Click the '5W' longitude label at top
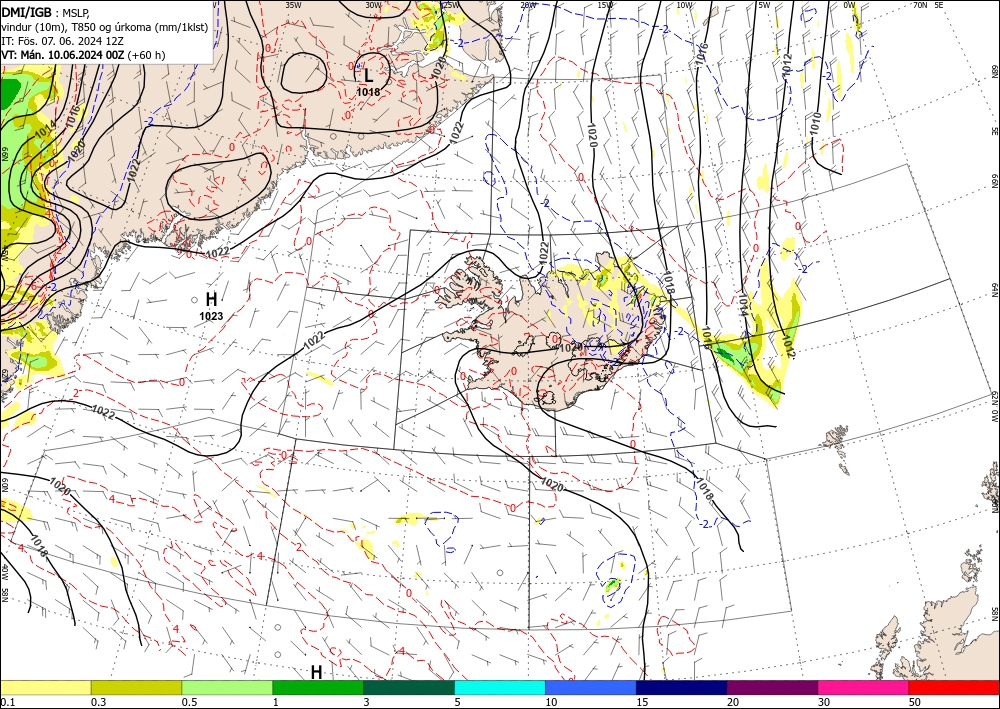Viewport: 1000px width, 709px height. tap(764, 5)
